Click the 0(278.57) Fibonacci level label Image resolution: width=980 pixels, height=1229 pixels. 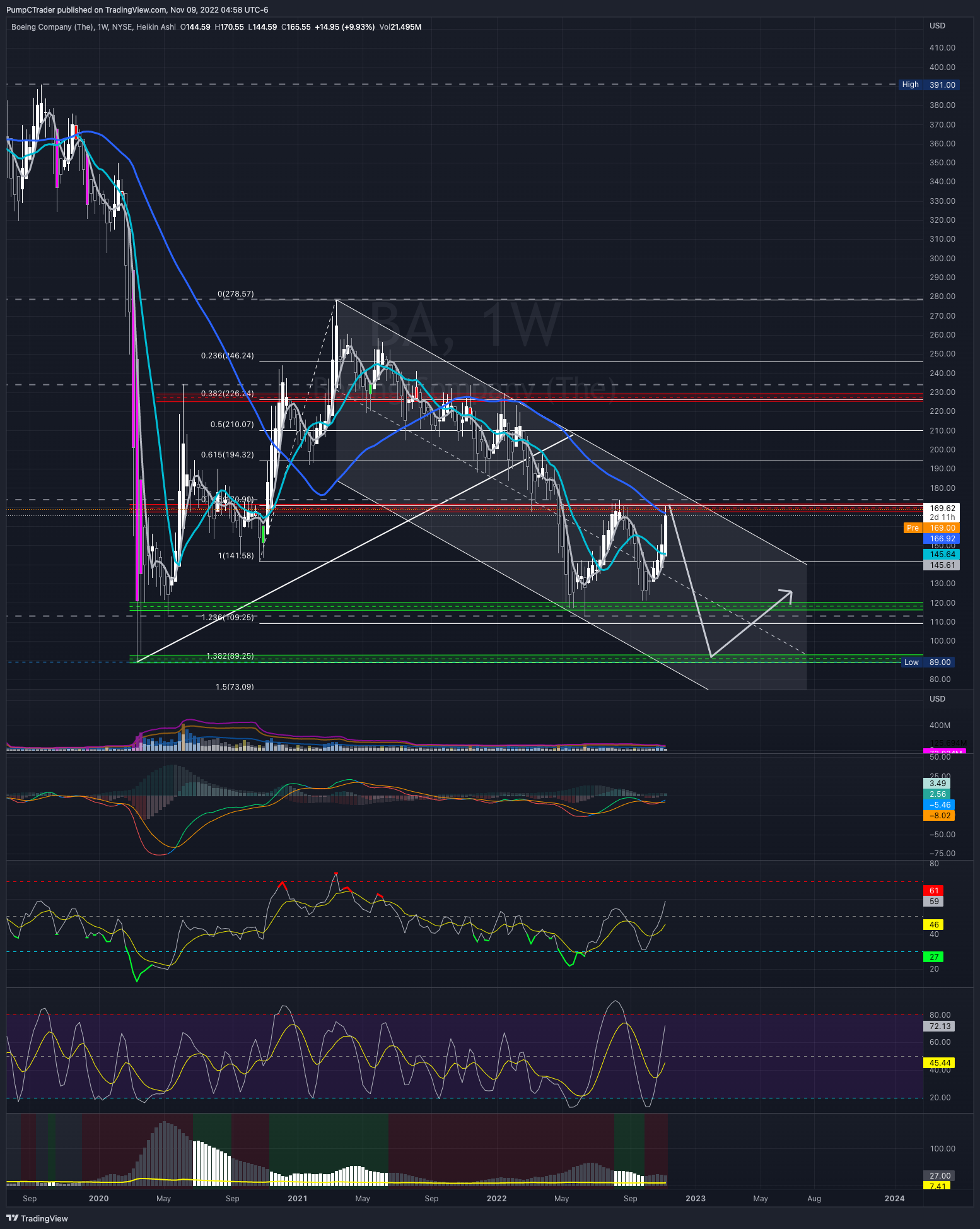236,294
